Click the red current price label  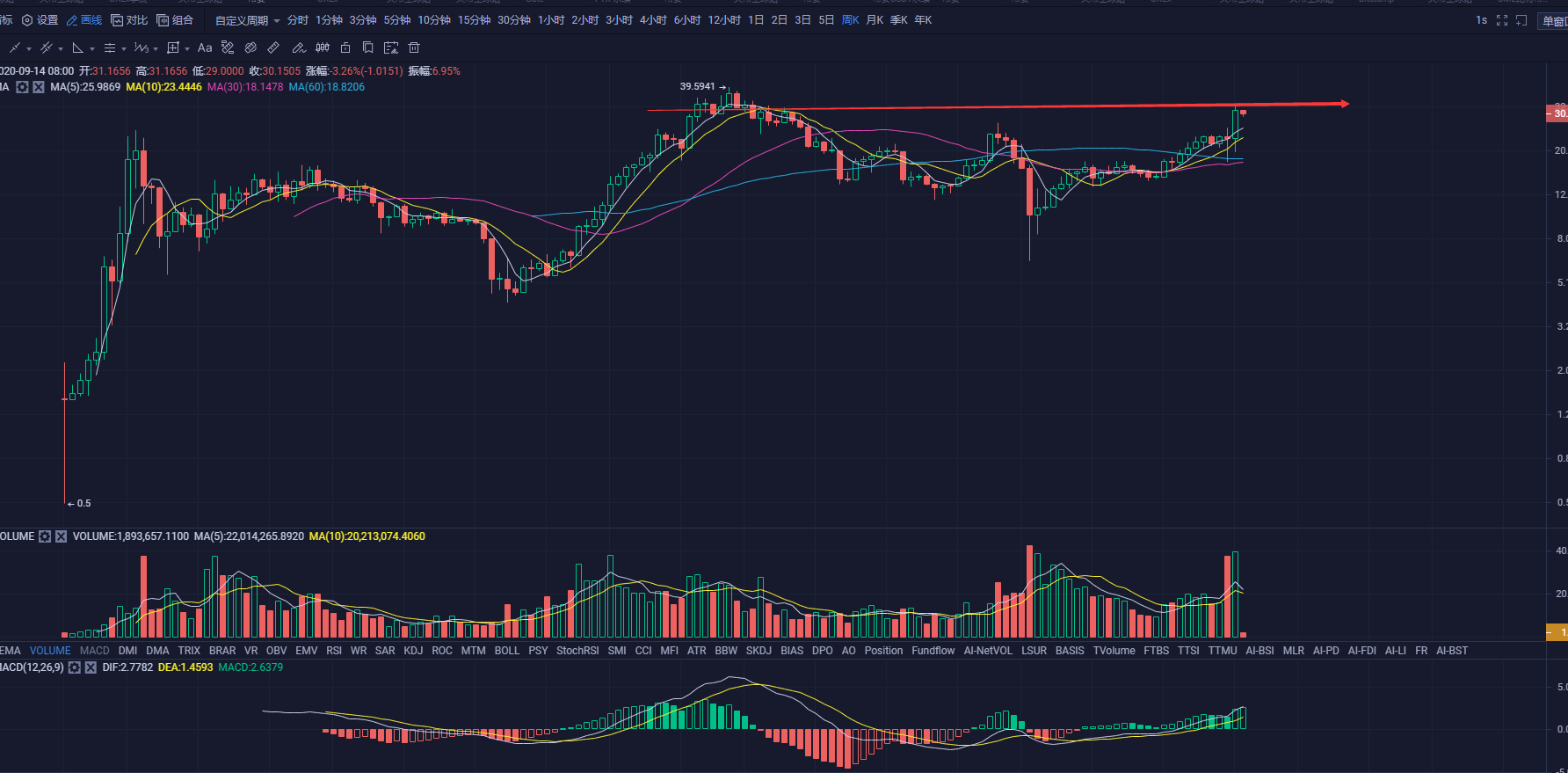tap(1557, 113)
